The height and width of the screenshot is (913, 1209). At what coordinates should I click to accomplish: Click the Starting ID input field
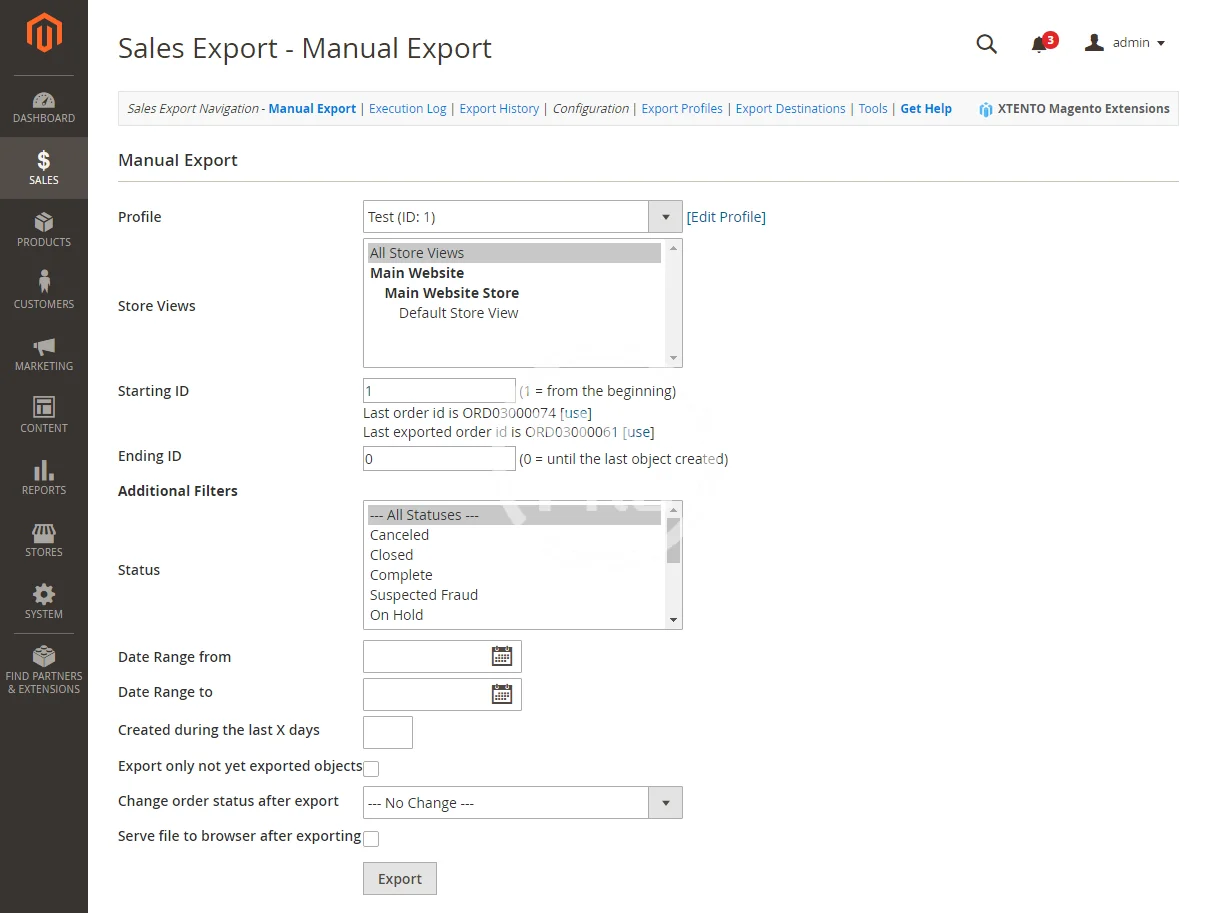coord(439,391)
